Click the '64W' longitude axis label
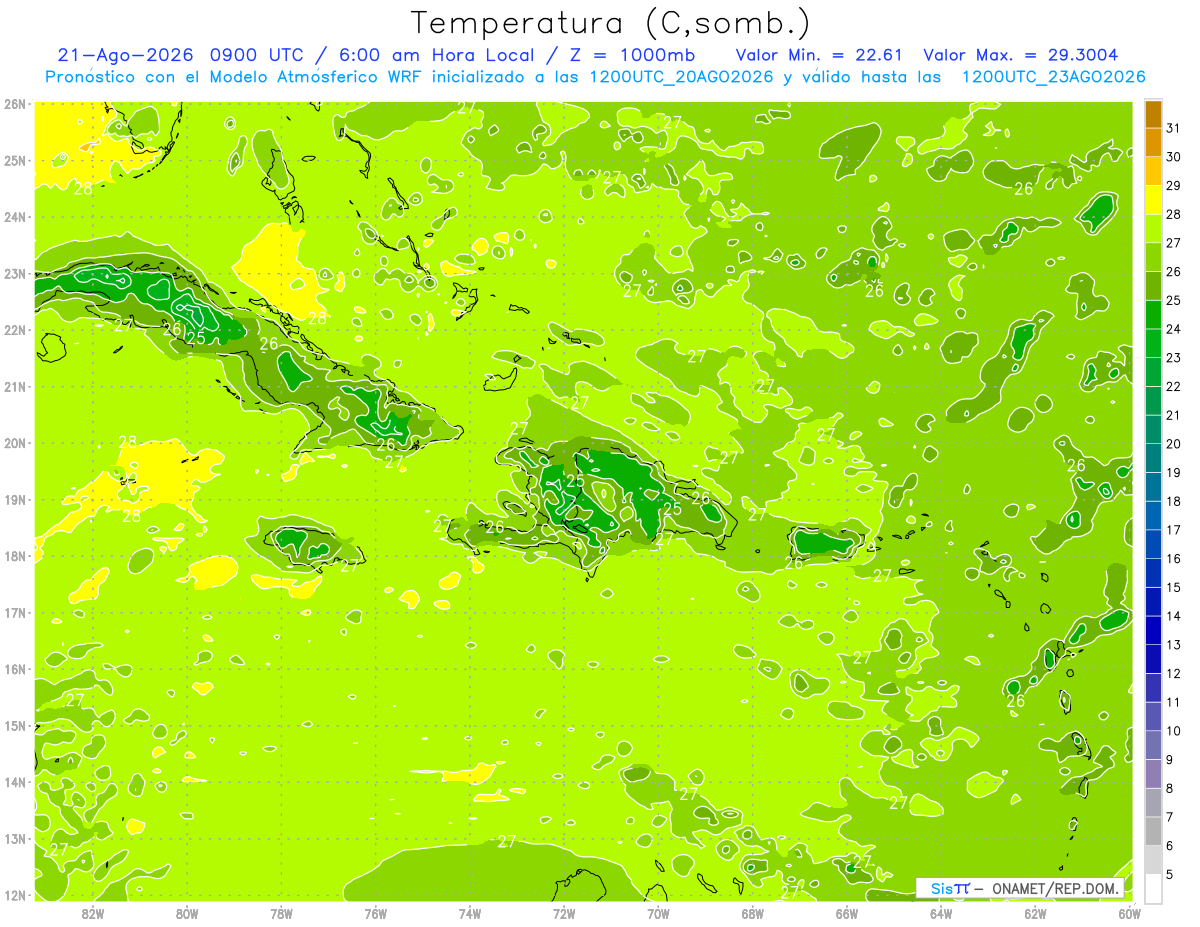1200x927 pixels. click(940, 912)
